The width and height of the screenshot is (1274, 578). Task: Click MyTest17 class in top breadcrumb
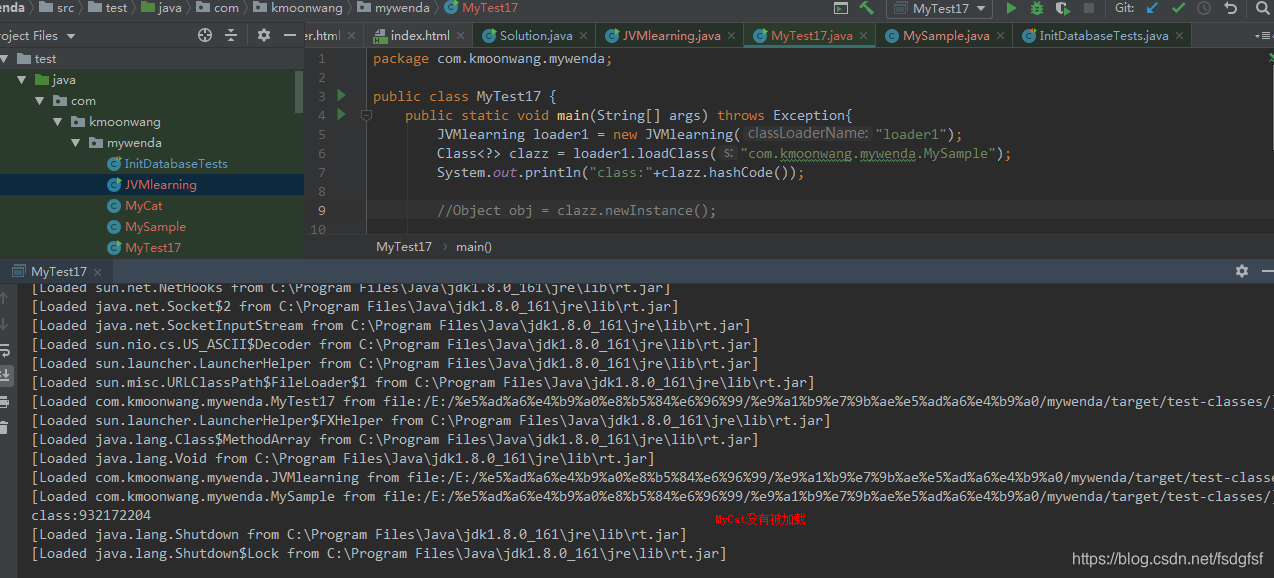coord(481,8)
